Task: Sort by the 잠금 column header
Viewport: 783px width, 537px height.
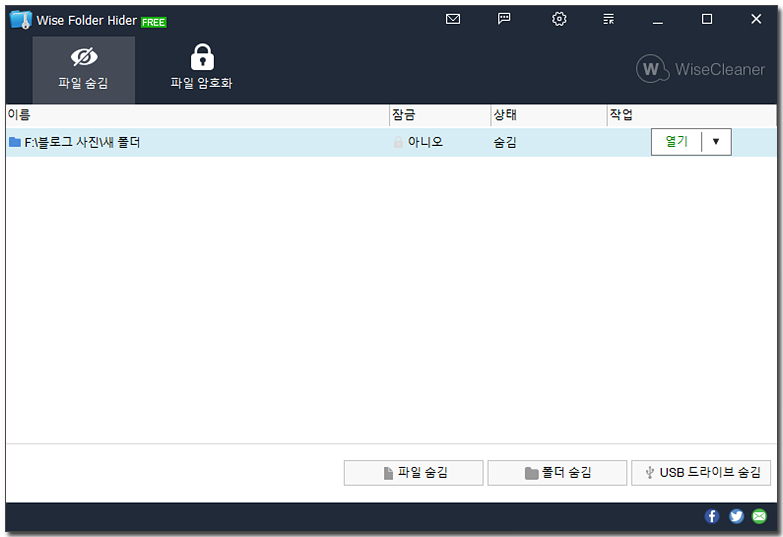Action: [x=440, y=115]
